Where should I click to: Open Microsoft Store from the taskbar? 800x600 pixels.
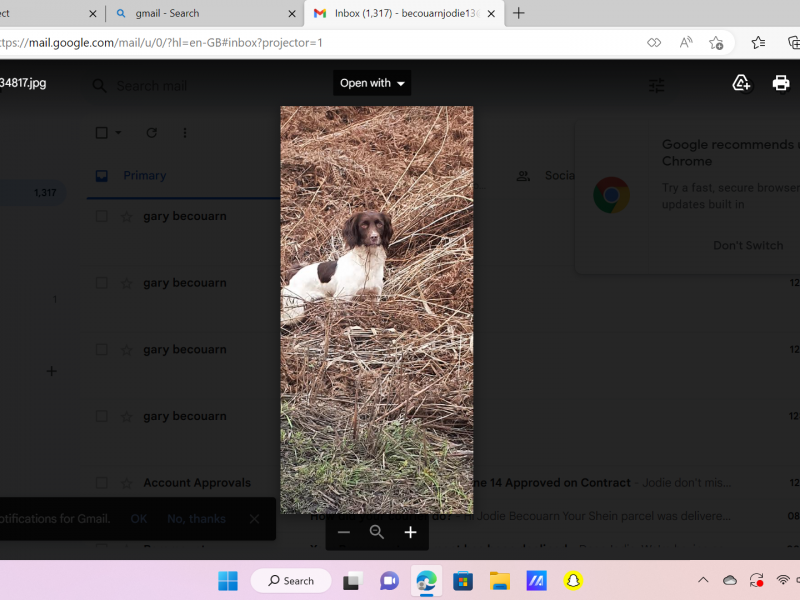click(x=462, y=581)
